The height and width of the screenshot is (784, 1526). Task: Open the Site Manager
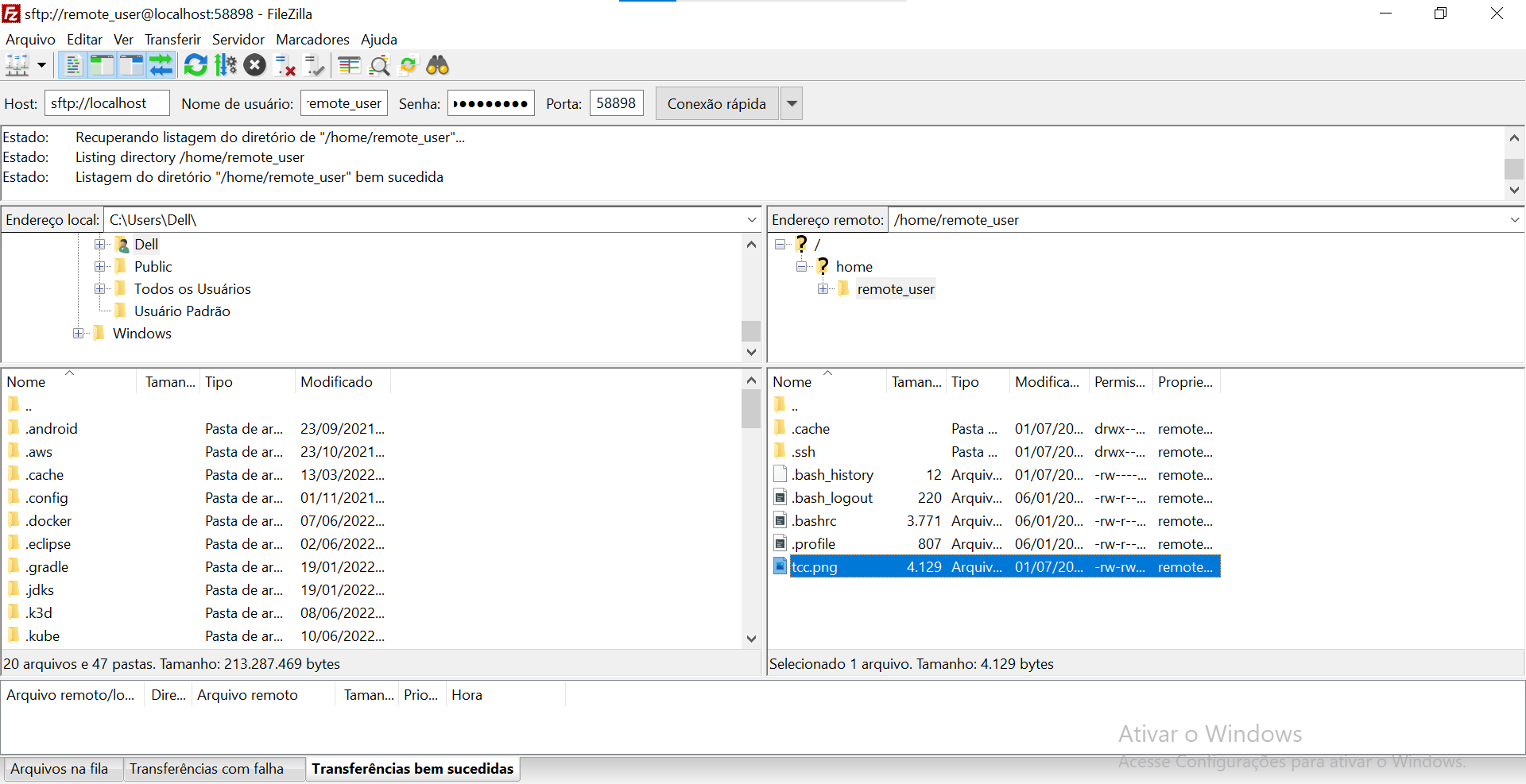coord(17,65)
